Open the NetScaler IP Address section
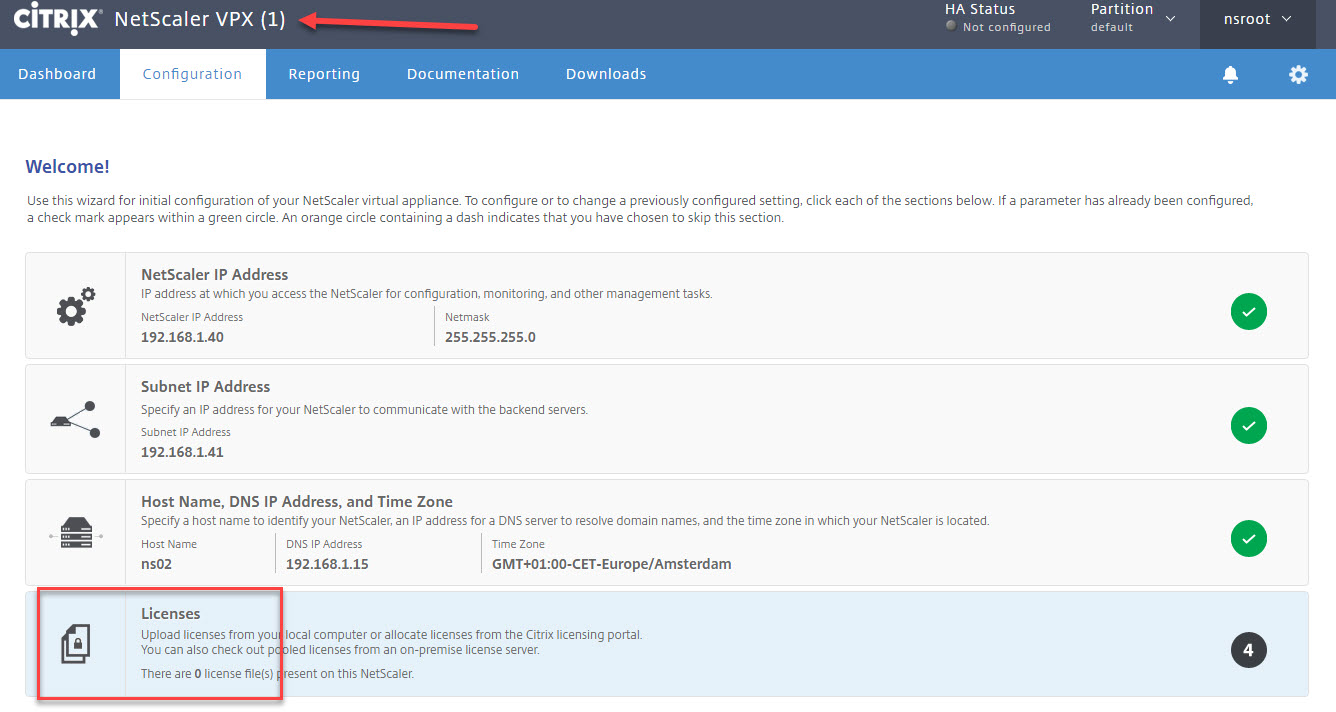The width and height of the screenshot is (1336, 712). tap(667, 306)
